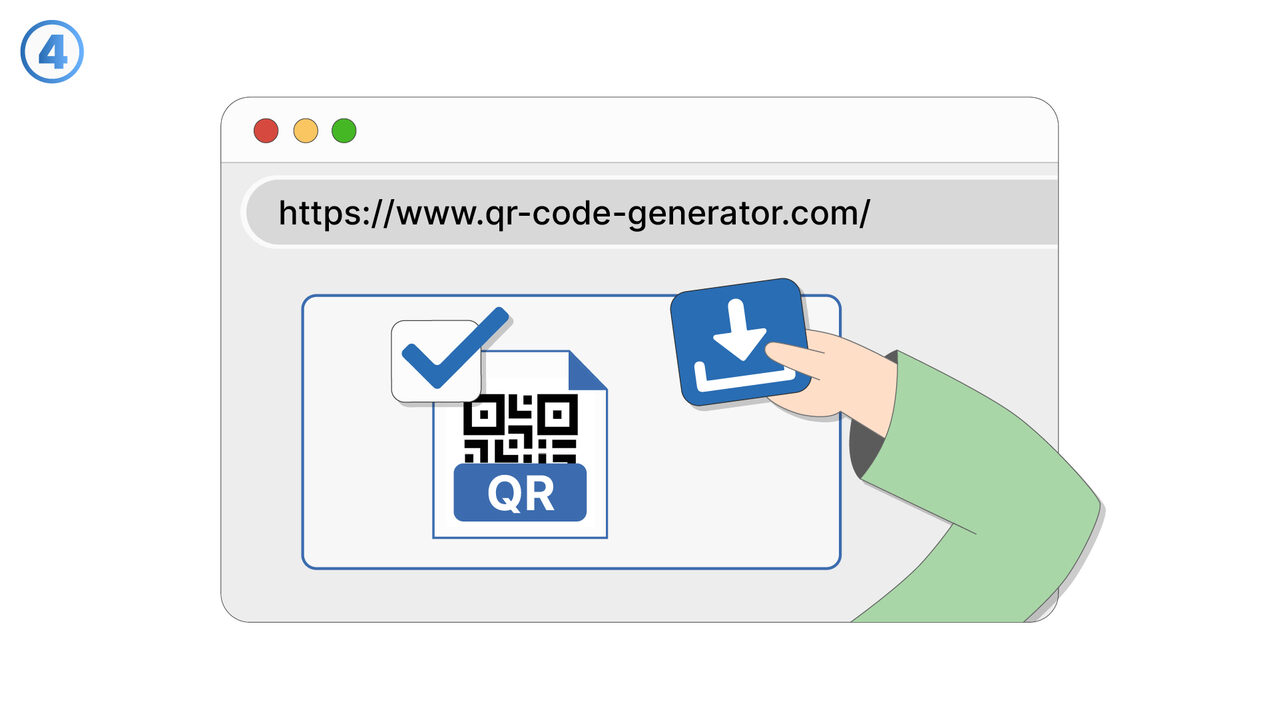Click the blue QR label badge

coord(520,493)
